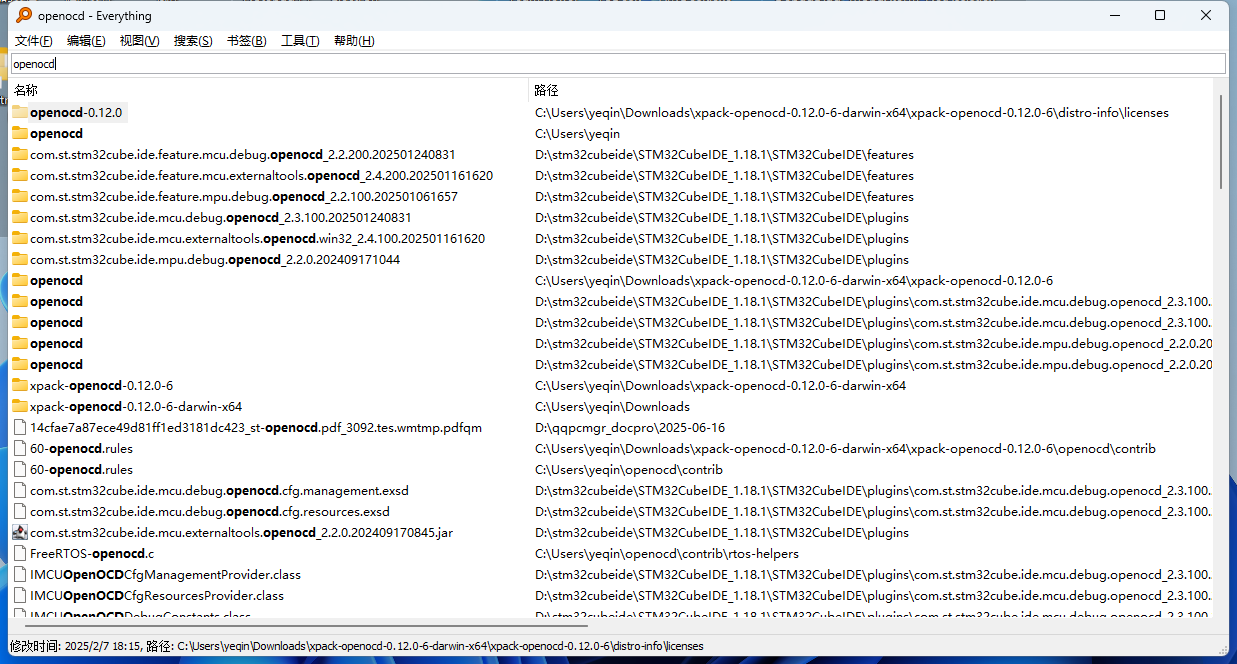The height and width of the screenshot is (664, 1237).
Task: Click file icon of IMCUOpenOCDCfgManagementProvider.class
Action: (x=20, y=574)
